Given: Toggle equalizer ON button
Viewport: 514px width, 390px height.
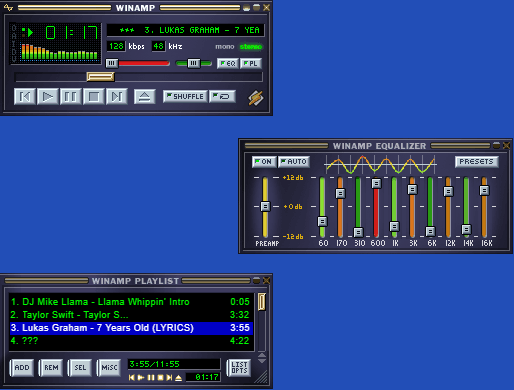Looking at the screenshot, I should pos(264,162).
